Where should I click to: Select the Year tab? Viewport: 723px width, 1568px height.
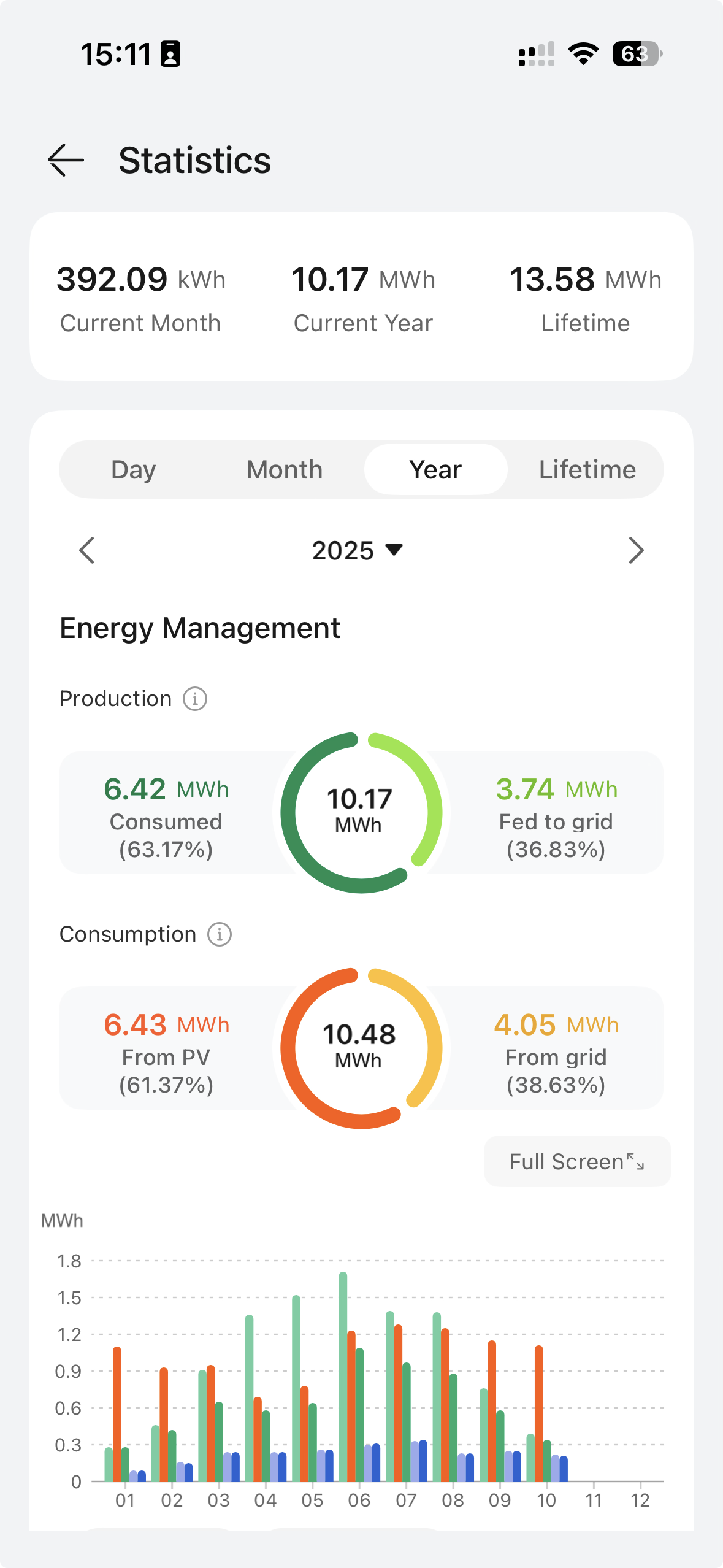click(436, 469)
